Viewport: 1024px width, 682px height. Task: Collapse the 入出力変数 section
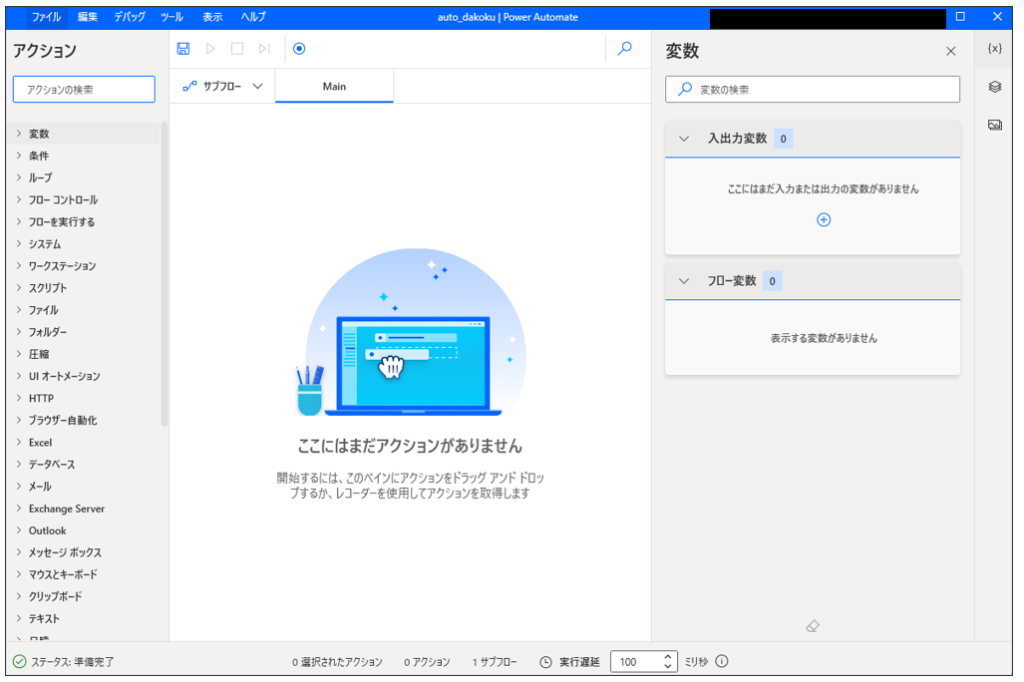tap(684, 138)
